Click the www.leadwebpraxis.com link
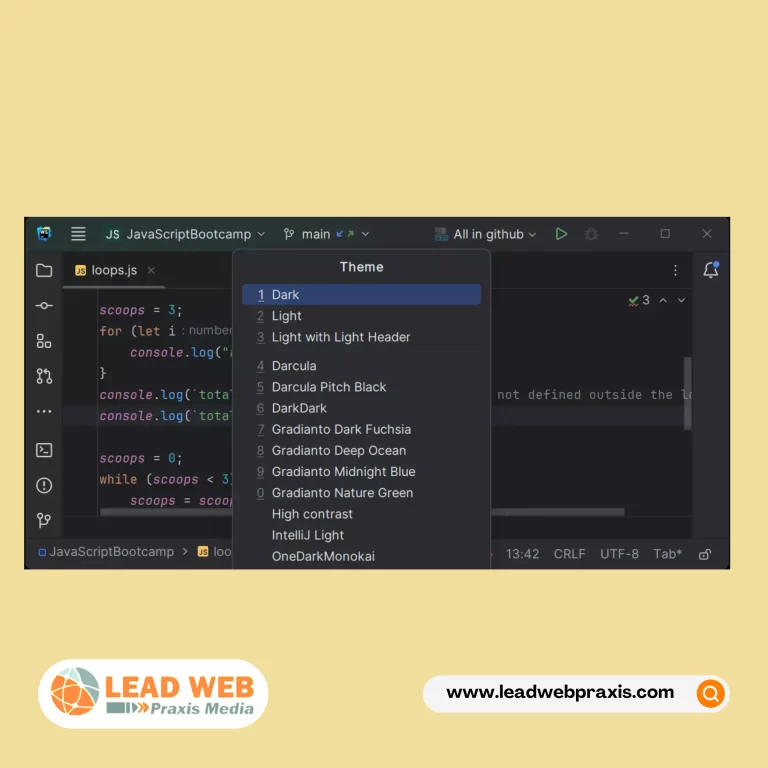768x768 pixels. pyautogui.click(x=560, y=692)
